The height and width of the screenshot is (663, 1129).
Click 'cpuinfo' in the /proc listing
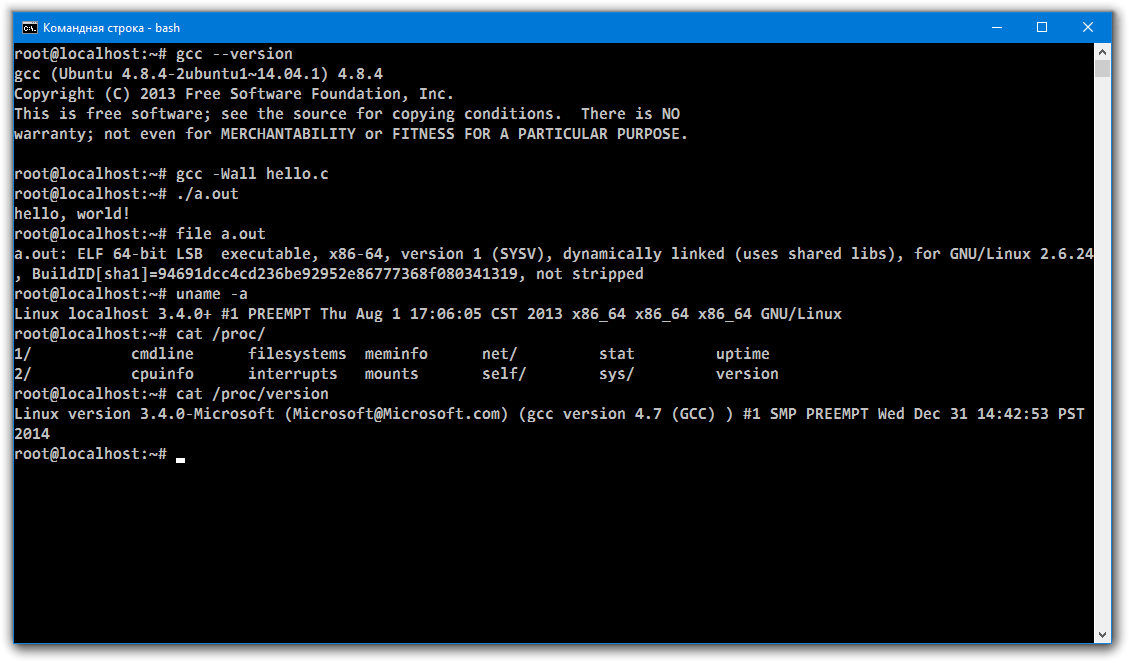(x=162, y=374)
